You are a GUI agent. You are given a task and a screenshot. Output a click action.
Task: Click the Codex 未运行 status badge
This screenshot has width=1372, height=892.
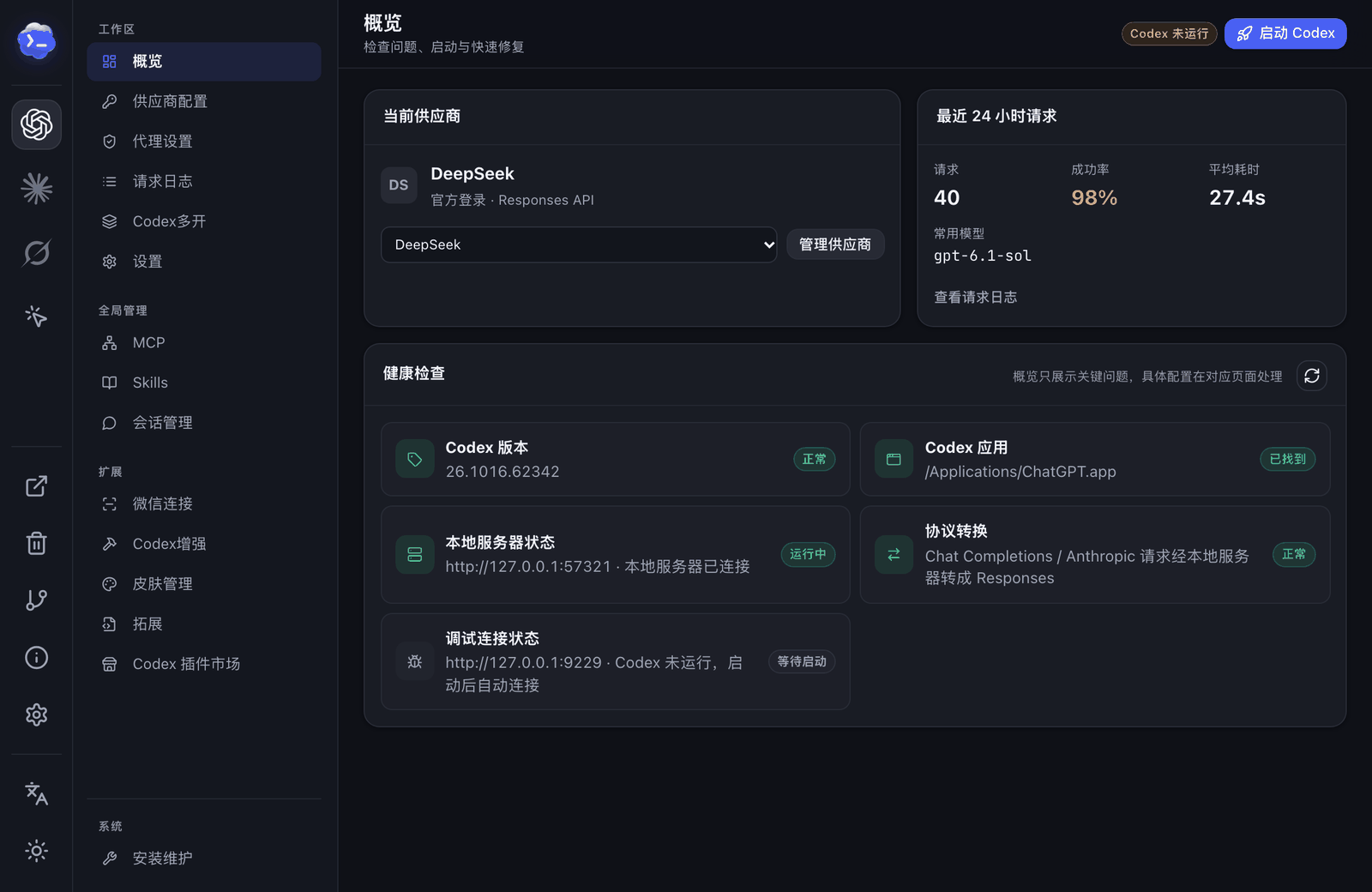pyautogui.click(x=1169, y=33)
